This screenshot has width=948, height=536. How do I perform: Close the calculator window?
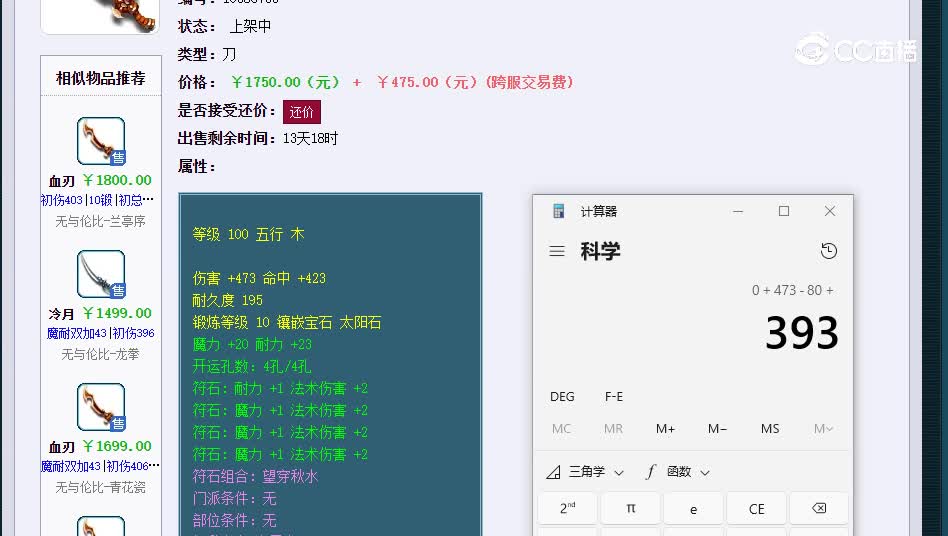pyautogui.click(x=830, y=211)
